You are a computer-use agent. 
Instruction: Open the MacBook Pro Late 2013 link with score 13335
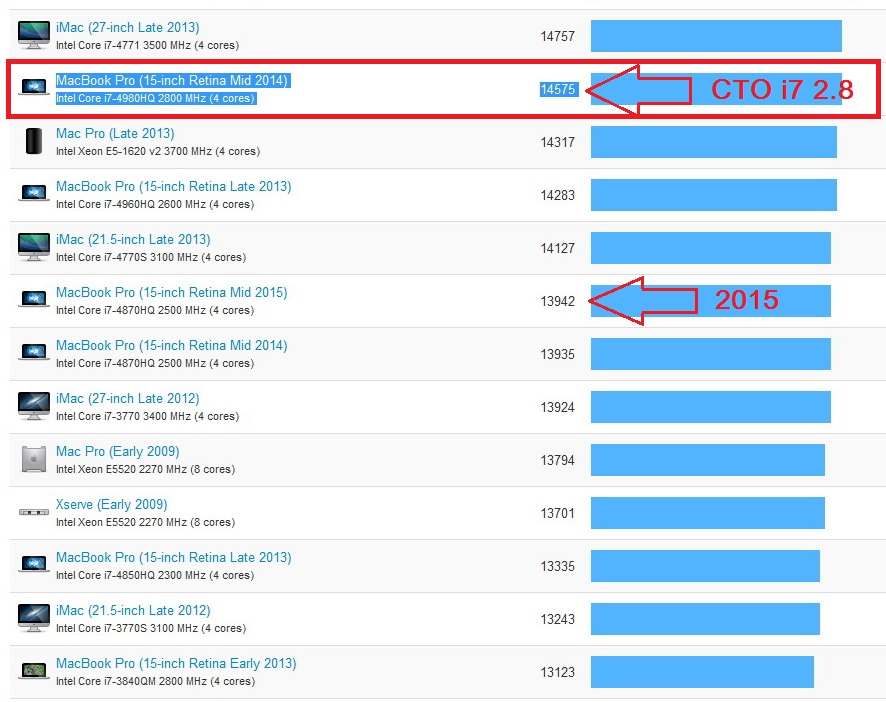tap(173, 557)
